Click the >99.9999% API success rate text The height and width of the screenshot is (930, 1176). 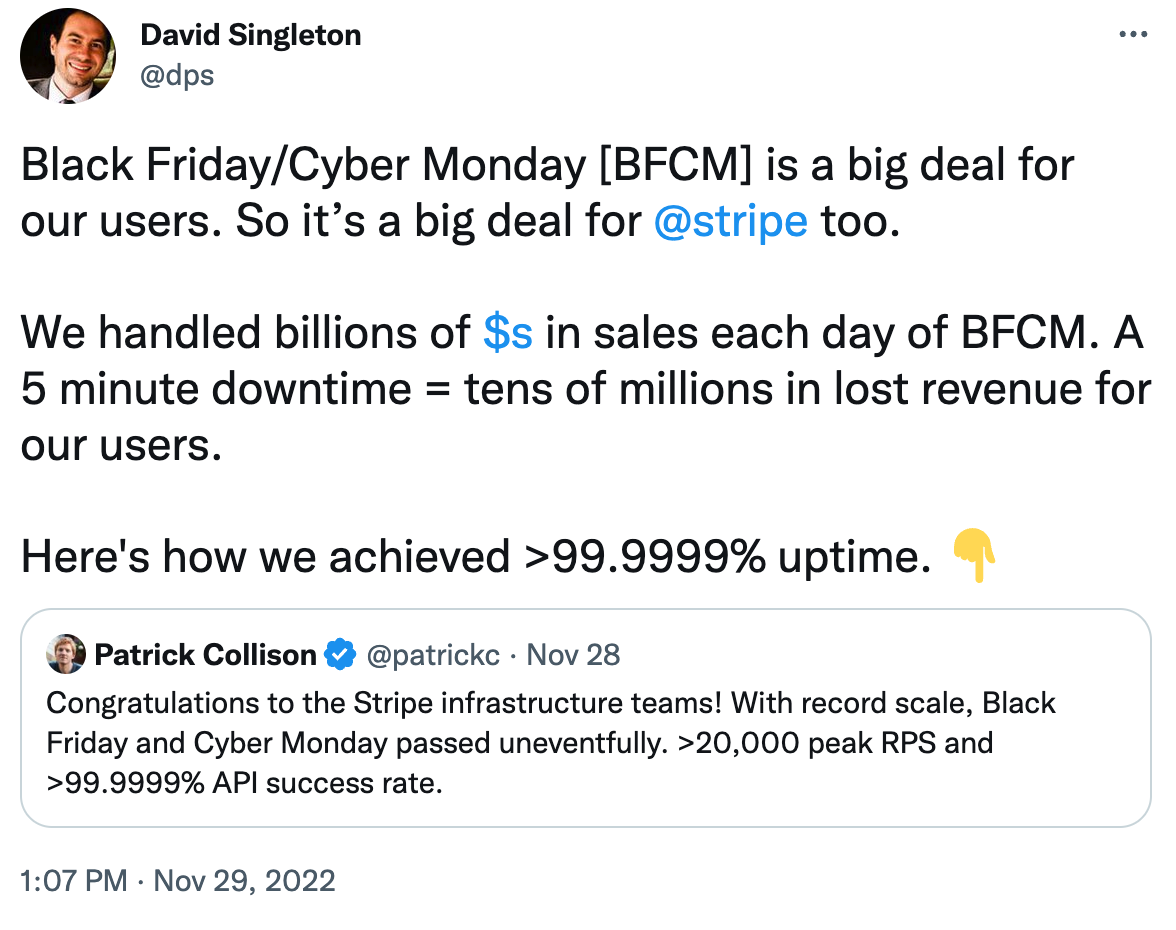click(244, 783)
